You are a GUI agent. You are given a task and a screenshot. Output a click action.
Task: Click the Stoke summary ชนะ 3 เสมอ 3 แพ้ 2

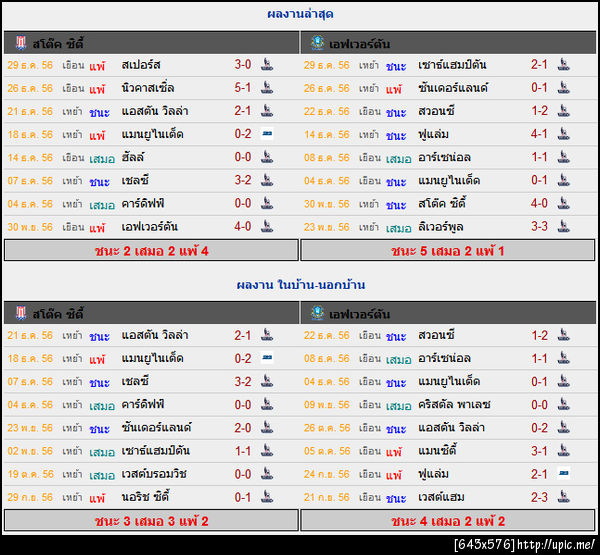[x=151, y=521]
